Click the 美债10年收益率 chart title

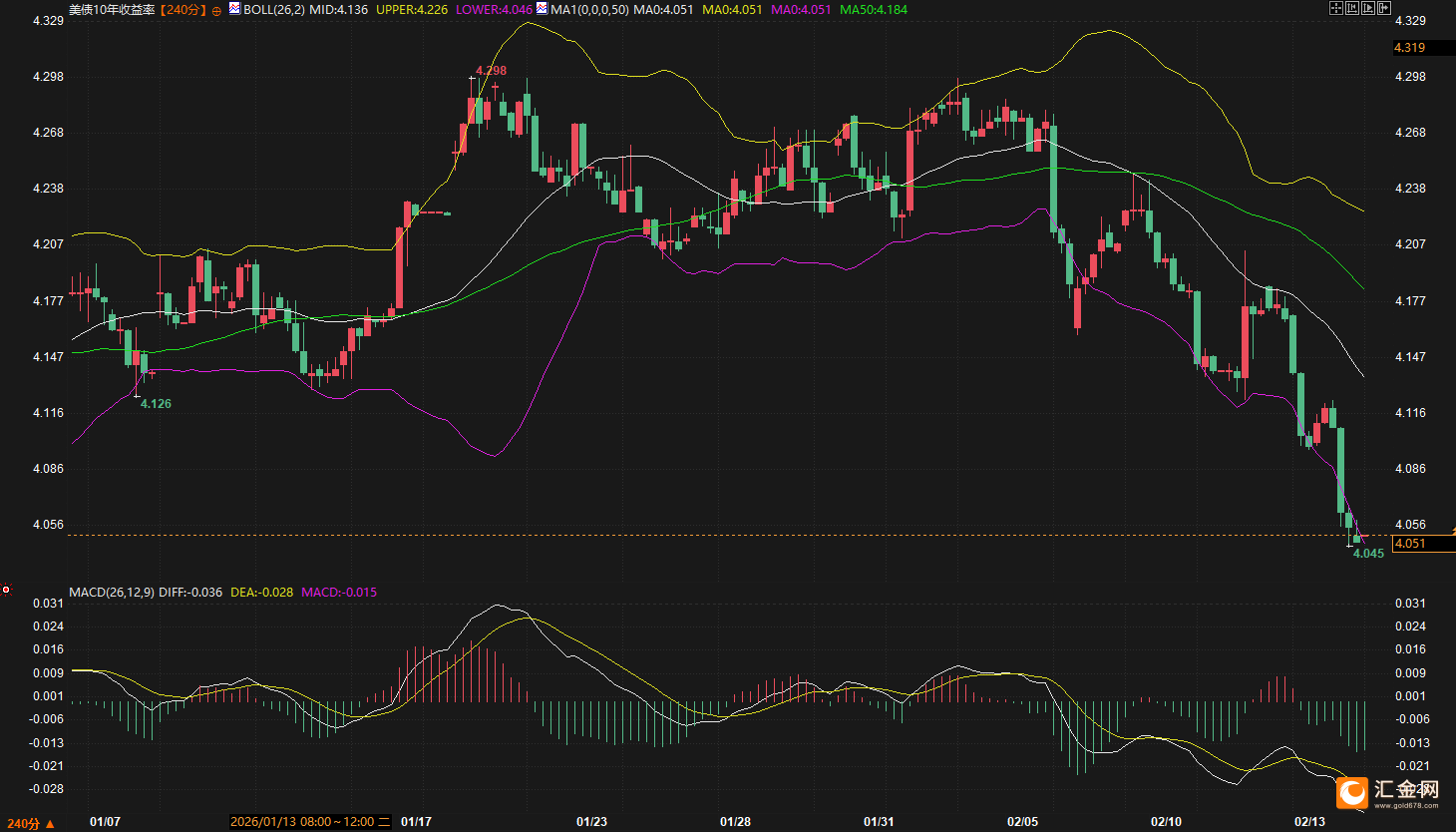[x=111, y=9]
